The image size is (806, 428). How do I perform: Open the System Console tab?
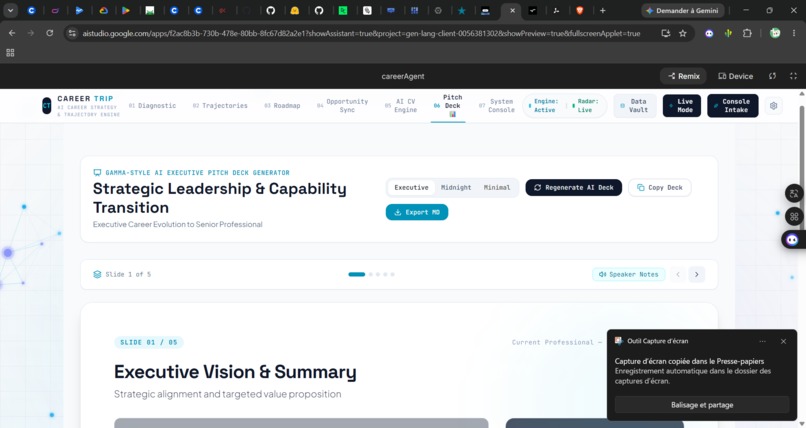click(497, 106)
